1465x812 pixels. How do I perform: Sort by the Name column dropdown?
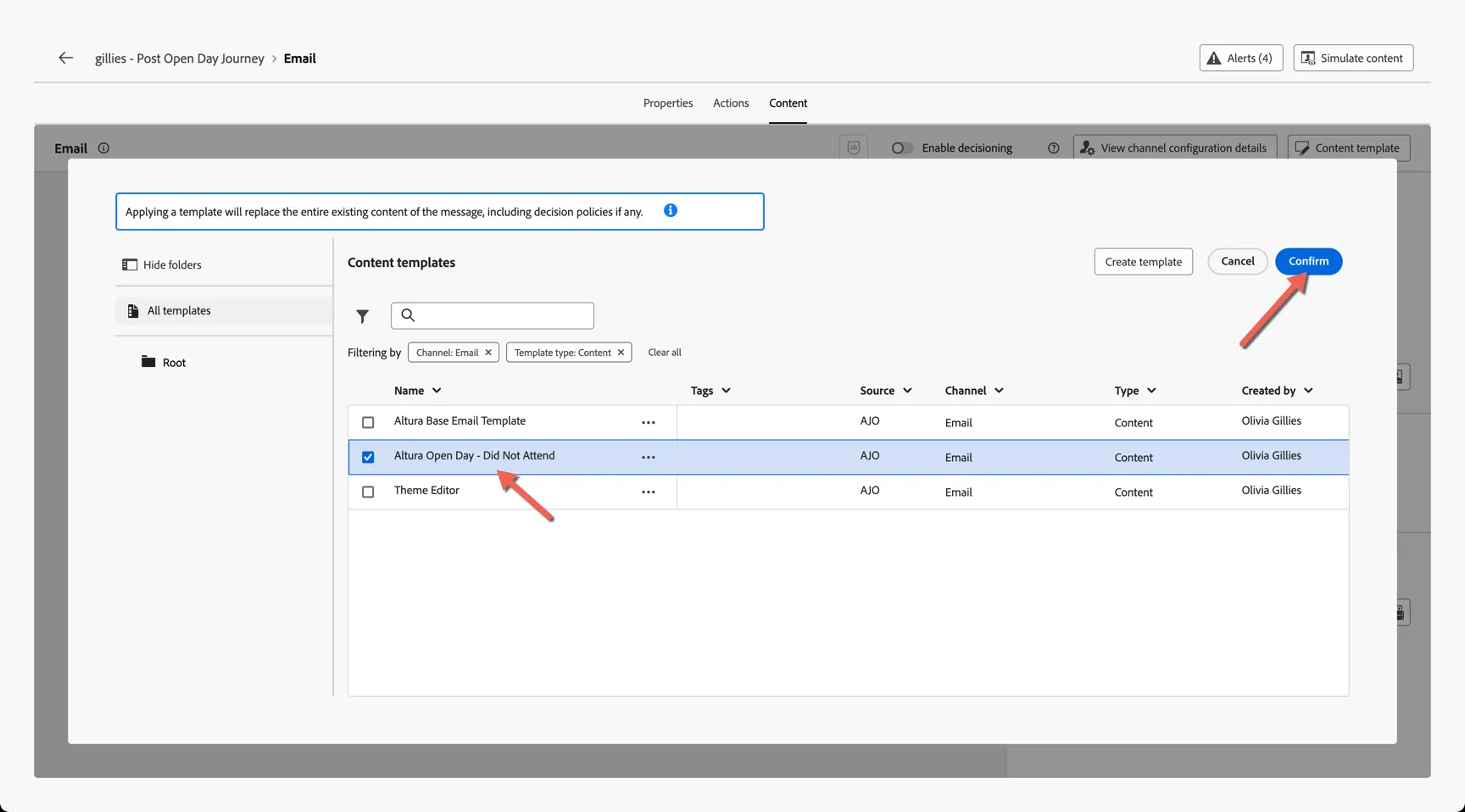tap(437, 391)
